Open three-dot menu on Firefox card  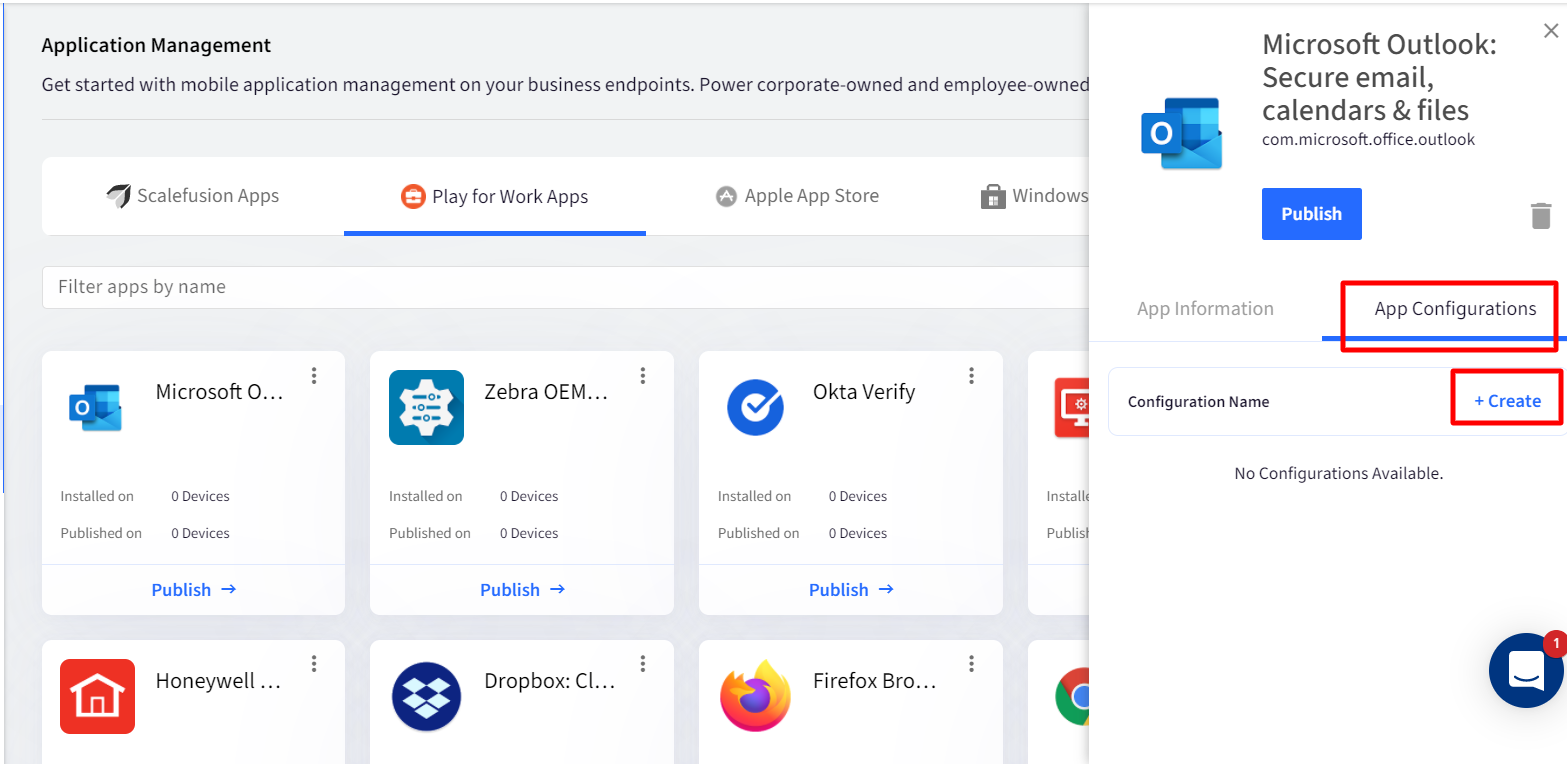(971, 664)
